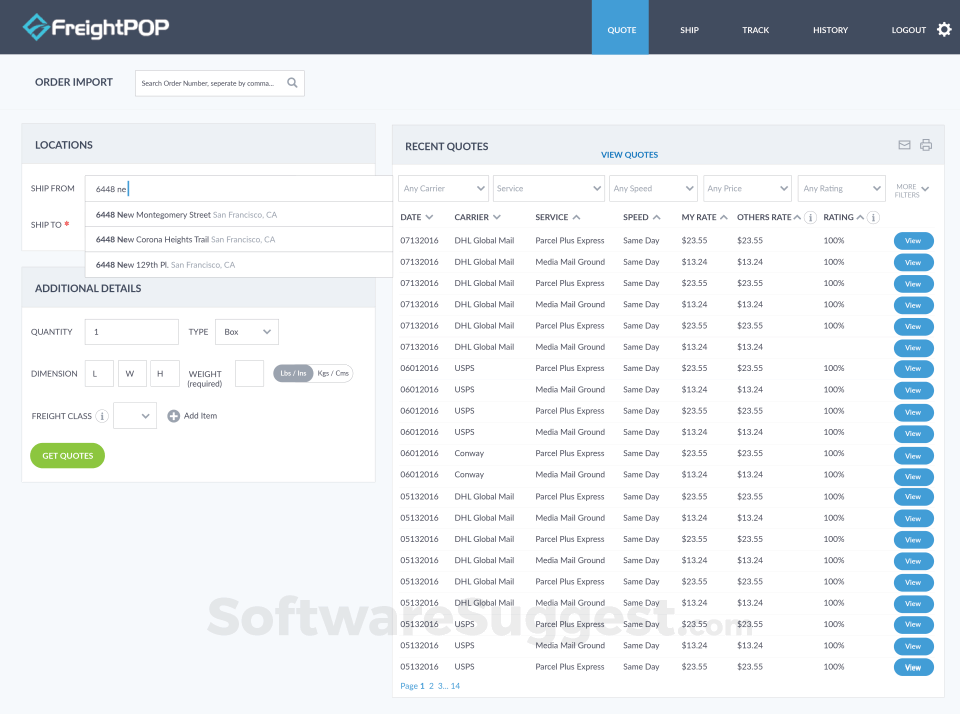The width and height of the screenshot is (960, 715).
Task: Open the package Type dropdown
Action: pos(246,331)
